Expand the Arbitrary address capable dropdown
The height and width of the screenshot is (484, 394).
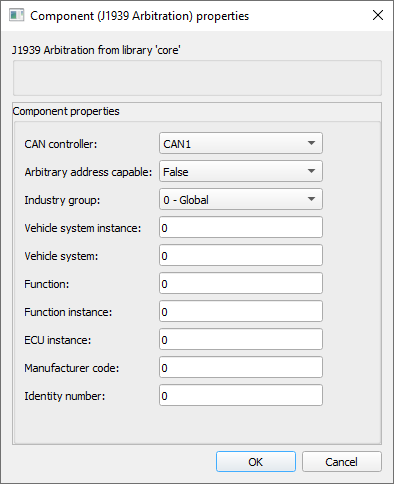[241, 171]
